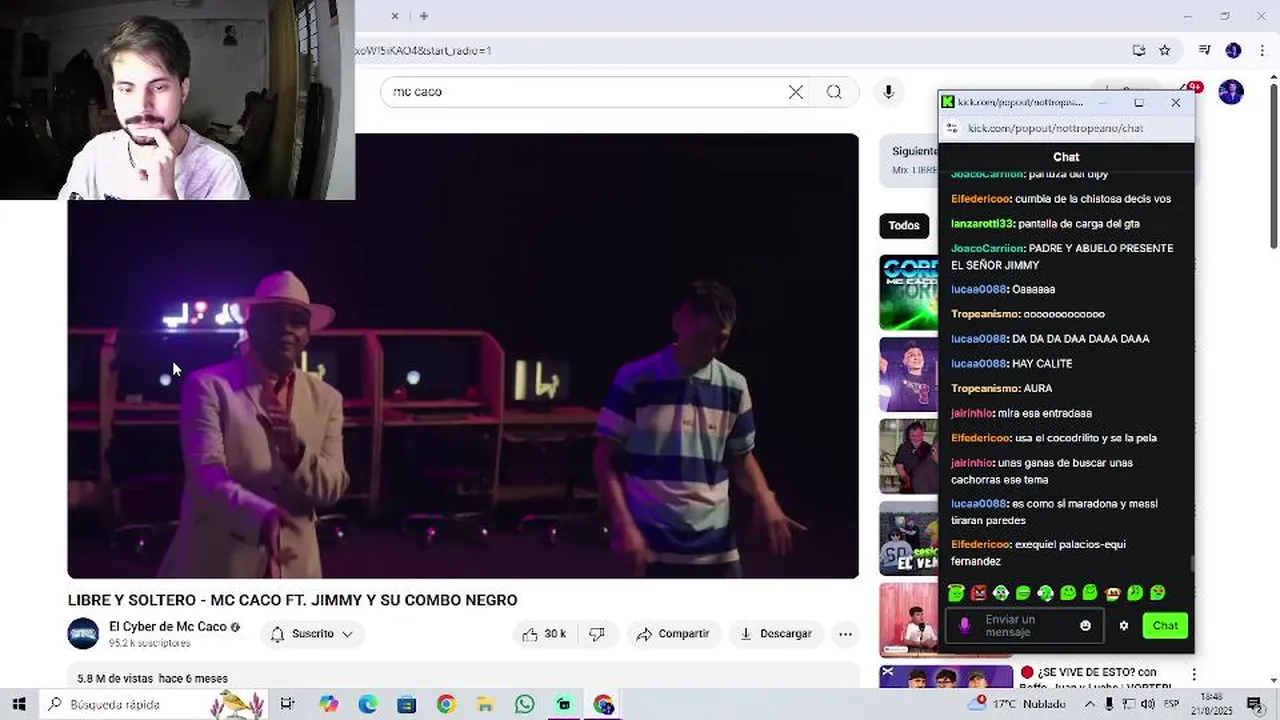Viewport: 1280px width, 720px height.
Task: Click chat message 'HAY CALITE'
Action: 1042,364
